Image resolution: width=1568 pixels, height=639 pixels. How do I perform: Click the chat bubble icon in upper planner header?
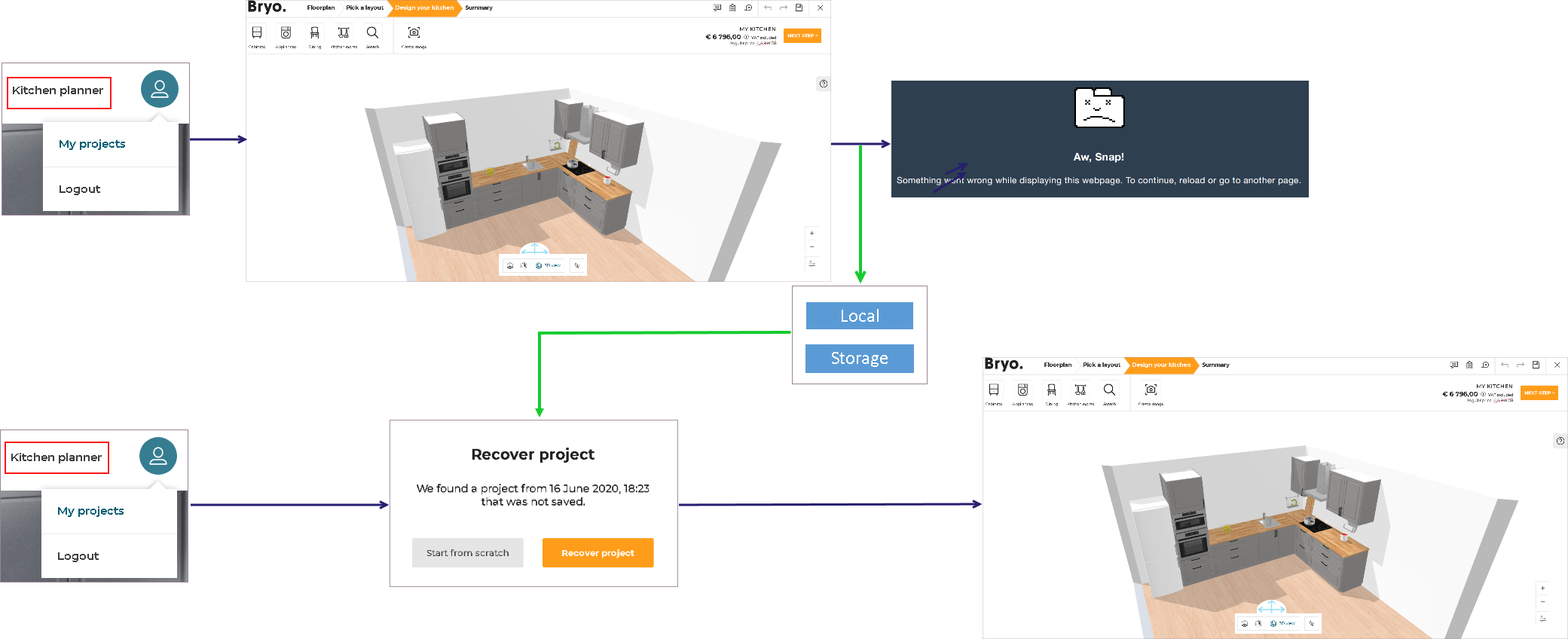point(748,8)
